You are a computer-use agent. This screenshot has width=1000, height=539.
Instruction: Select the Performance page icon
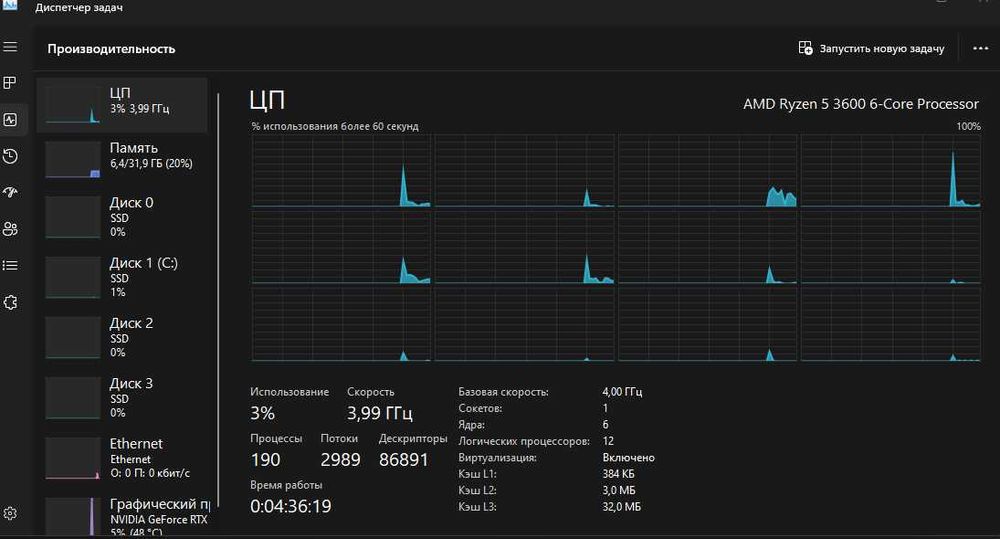(x=10, y=119)
